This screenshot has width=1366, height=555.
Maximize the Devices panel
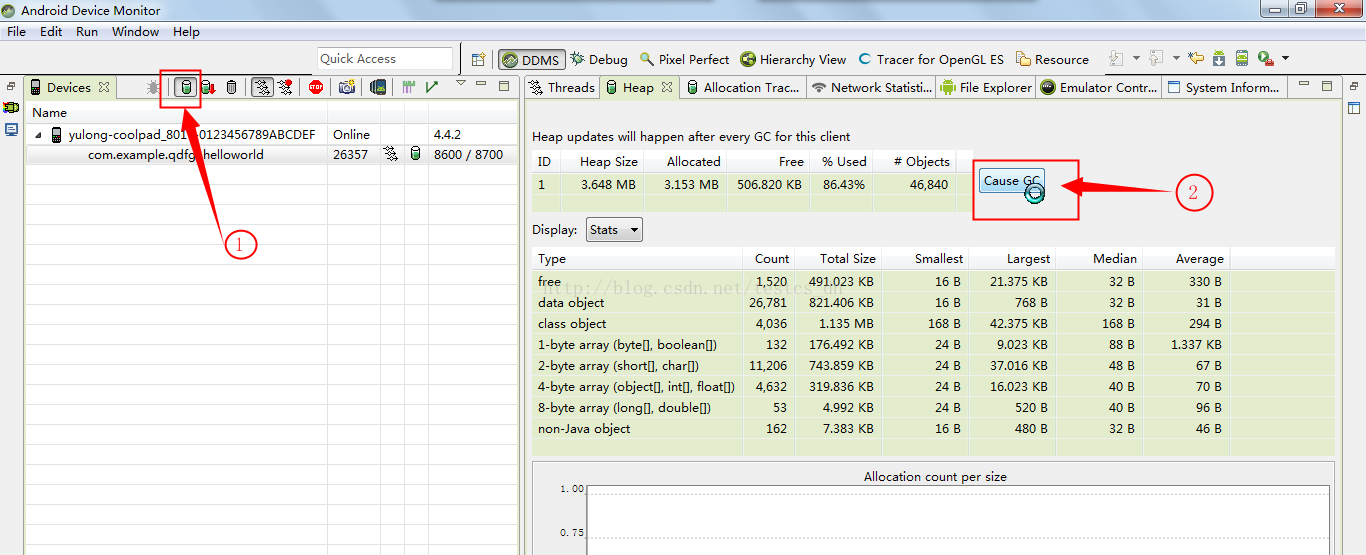tap(503, 86)
